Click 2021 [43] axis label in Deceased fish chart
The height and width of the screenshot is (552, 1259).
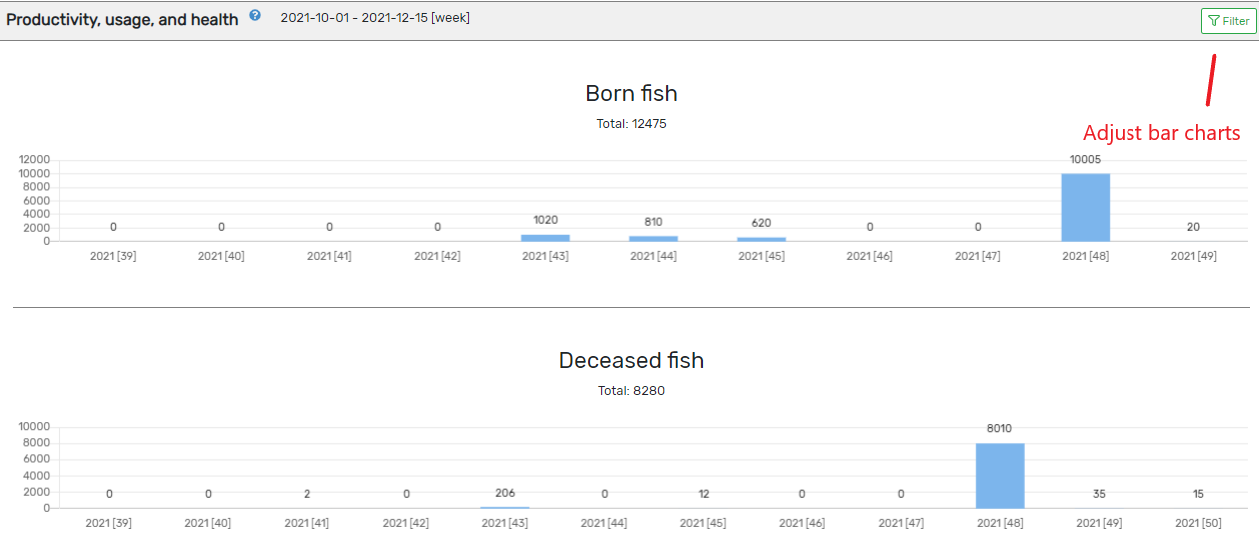(x=505, y=523)
